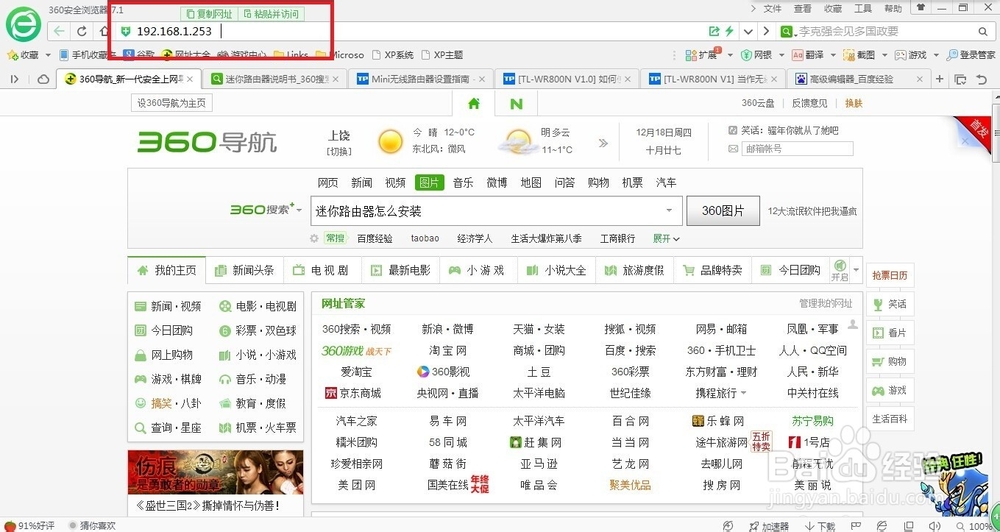Screen dimensions: 1000x532
Task: Click the 切换 city switch link
Action: tap(339, 151)
